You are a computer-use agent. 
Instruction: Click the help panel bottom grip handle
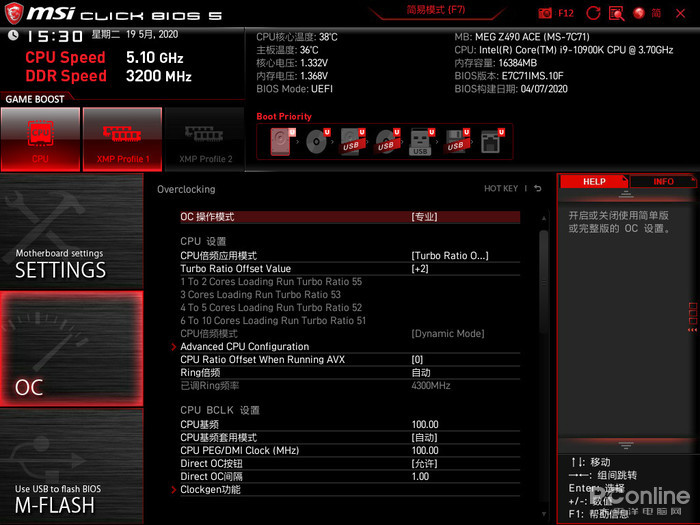coord(626,445)
